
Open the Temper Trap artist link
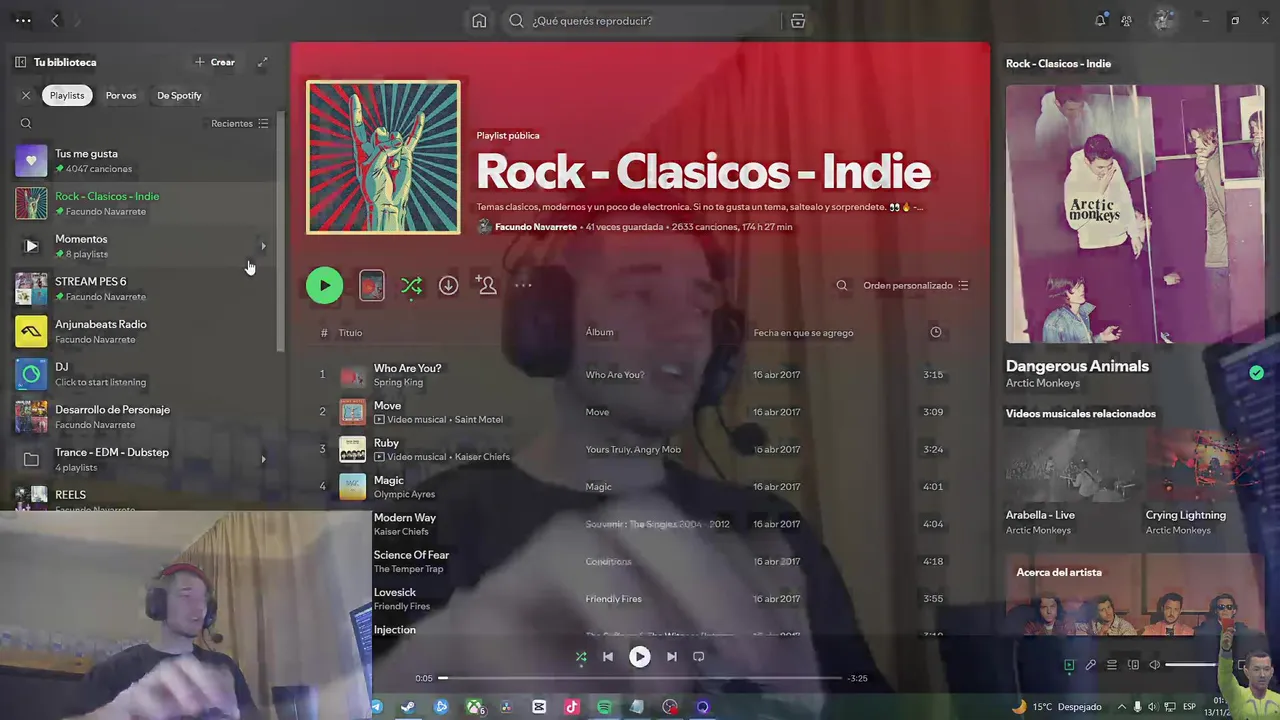click(408, 569)
